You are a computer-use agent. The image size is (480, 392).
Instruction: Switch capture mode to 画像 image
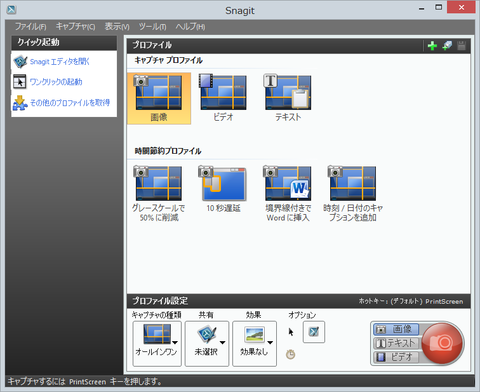[396, 329]
